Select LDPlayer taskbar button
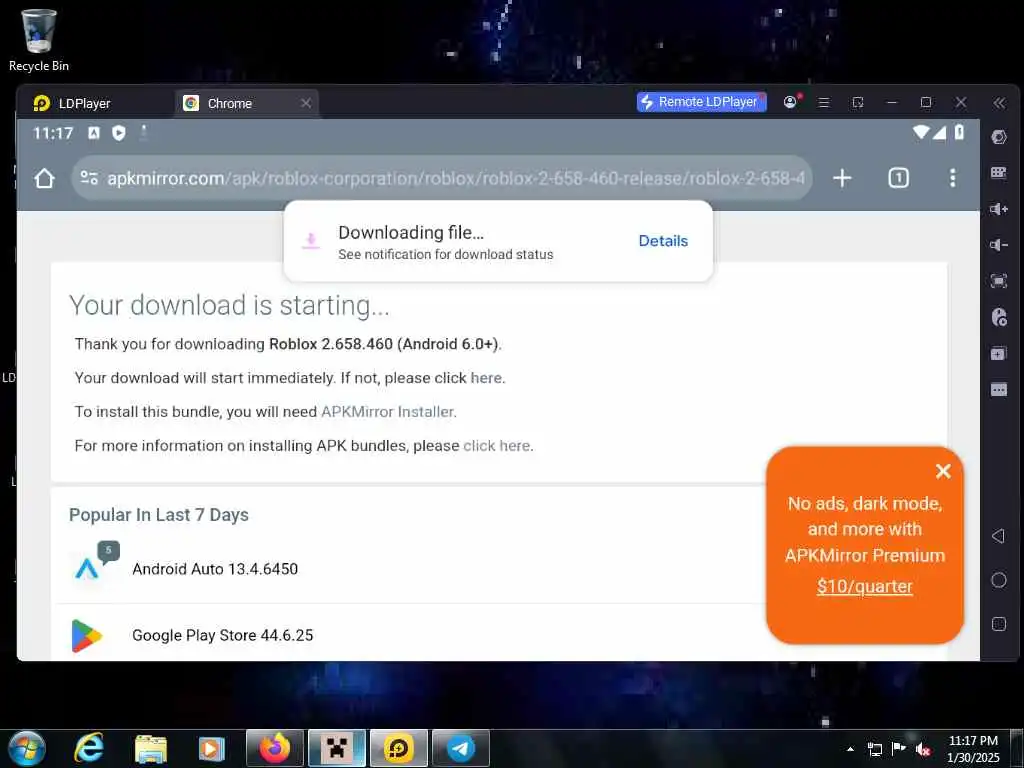This screenshot has height=768, width=1024. tap(398, 748)
